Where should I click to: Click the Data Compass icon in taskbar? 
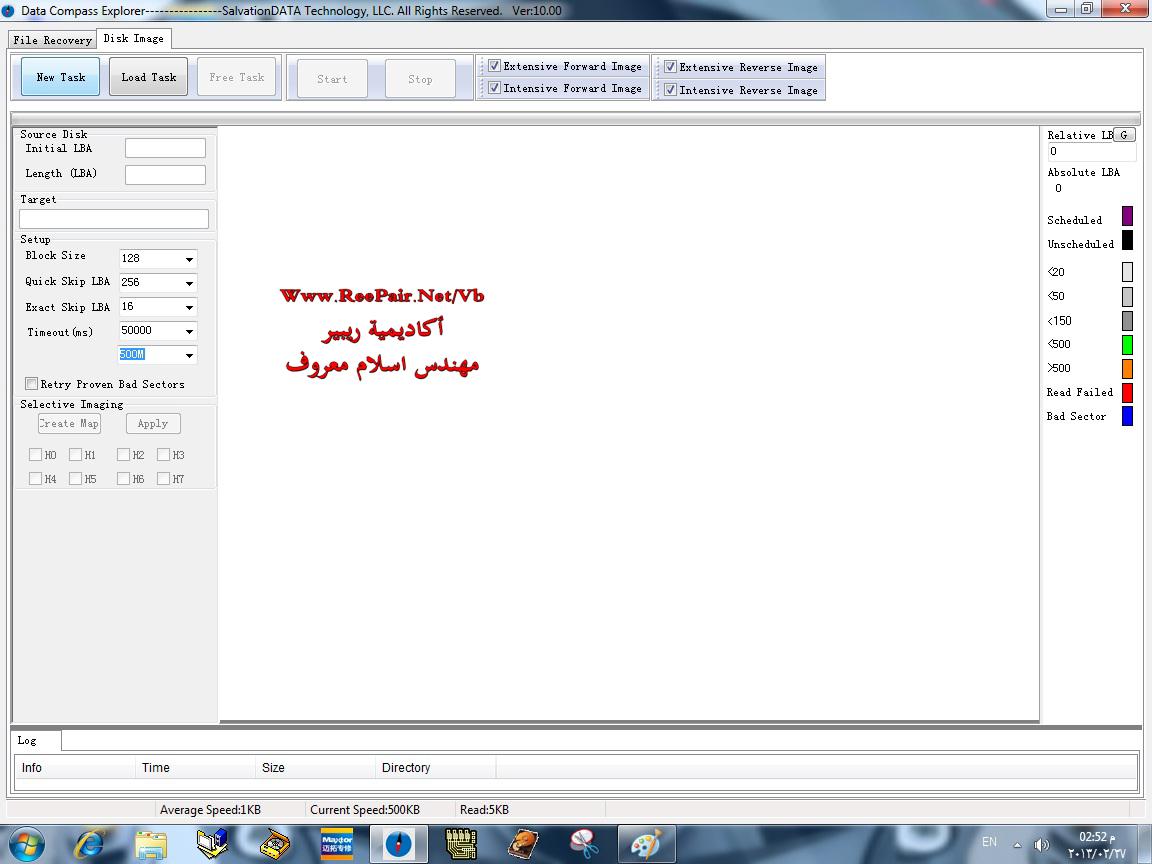point(398,844)
